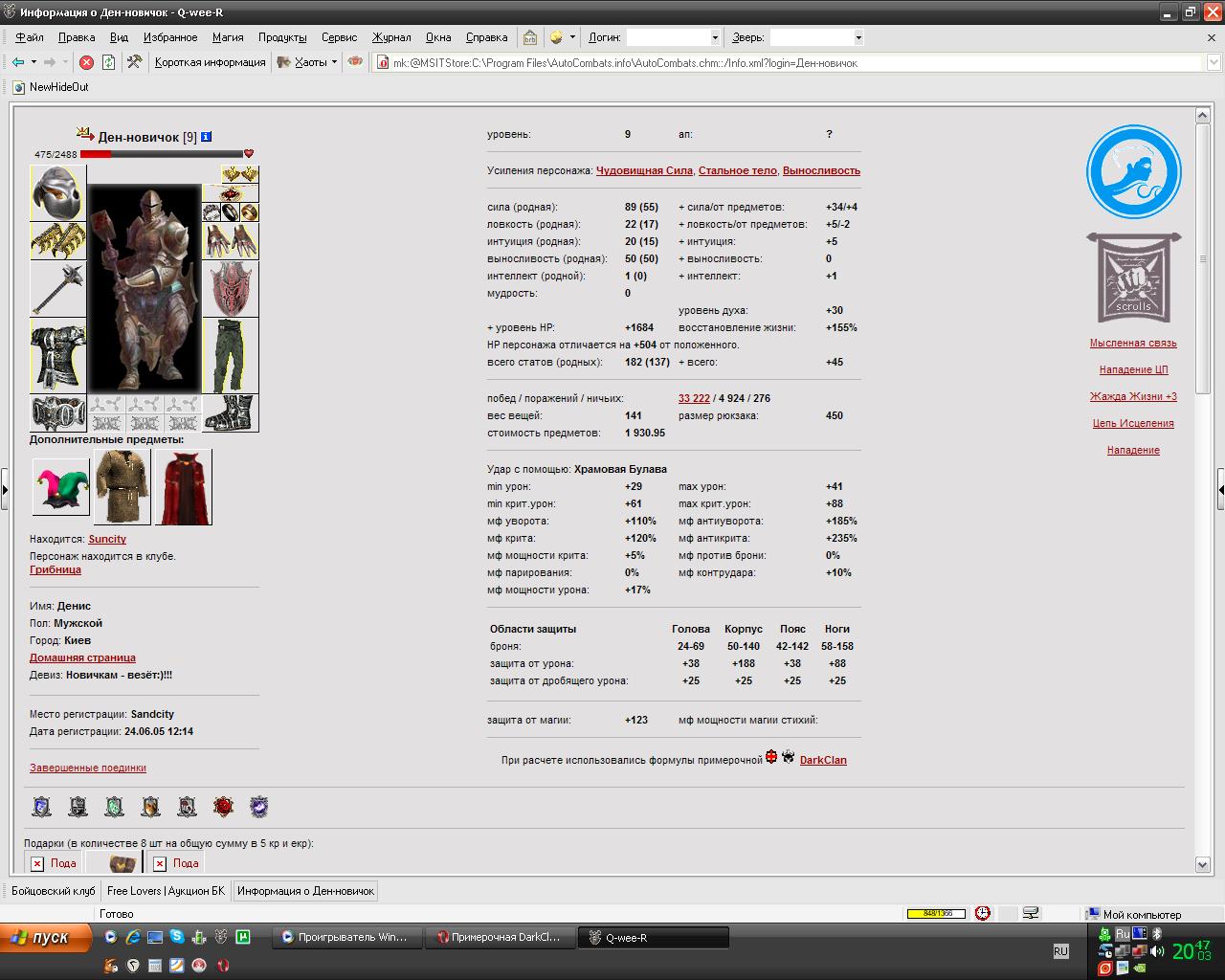1225x980 pixels.
Task: Click the vertical scrollbar down arrow
Action: pyautogui.click(x=1203, y=864)
